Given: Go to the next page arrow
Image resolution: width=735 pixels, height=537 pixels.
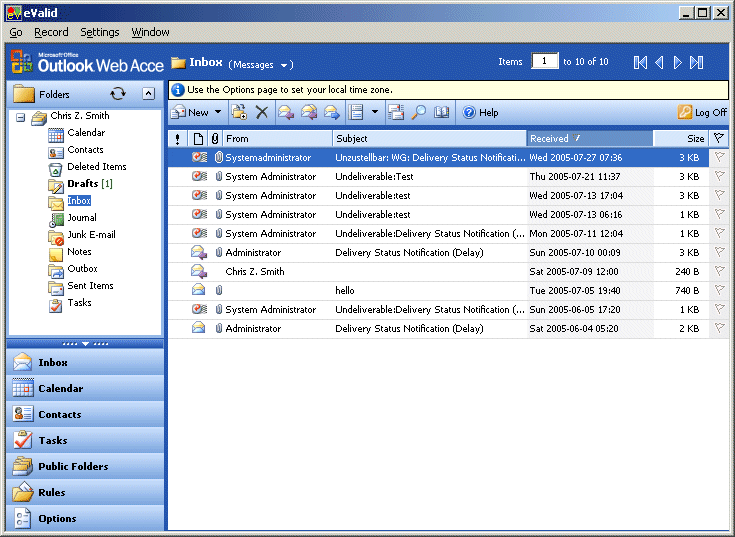Looking at the screenshot, I should pyautogui.click(x=678, y=62).
